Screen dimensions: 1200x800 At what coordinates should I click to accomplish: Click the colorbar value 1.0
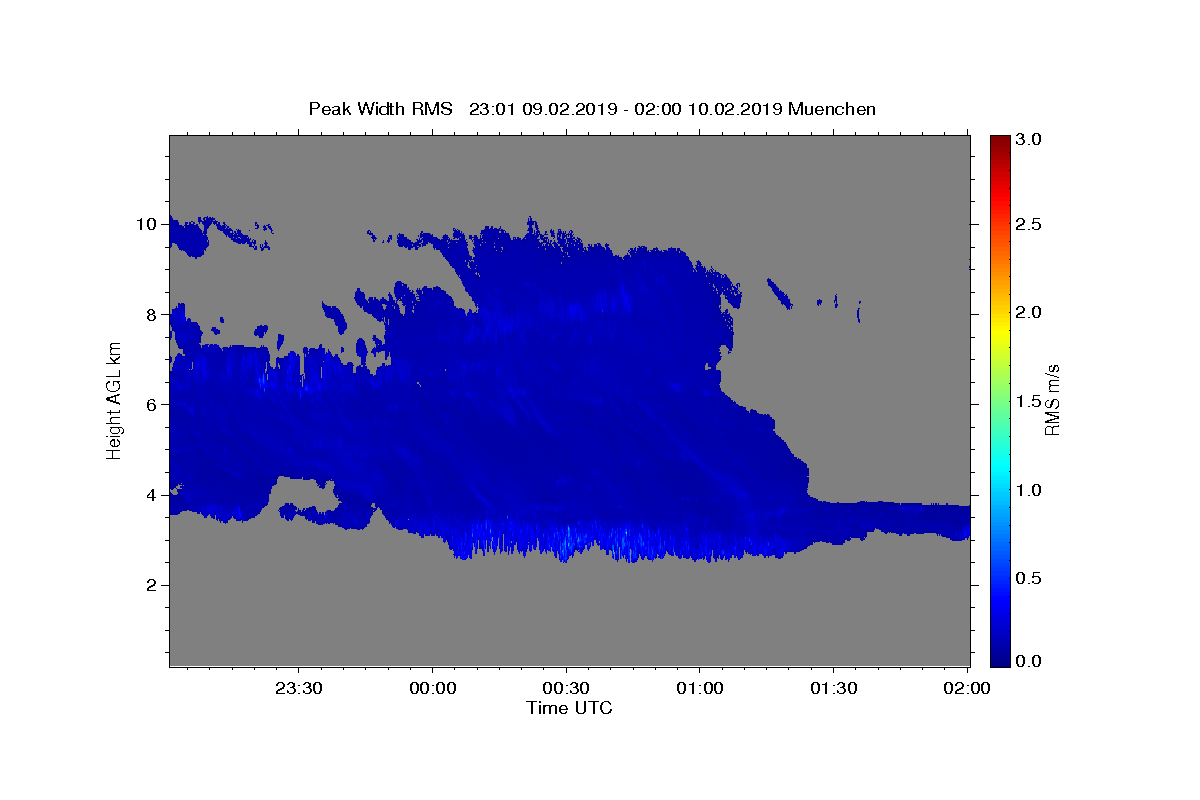[x=1030, y=490]
